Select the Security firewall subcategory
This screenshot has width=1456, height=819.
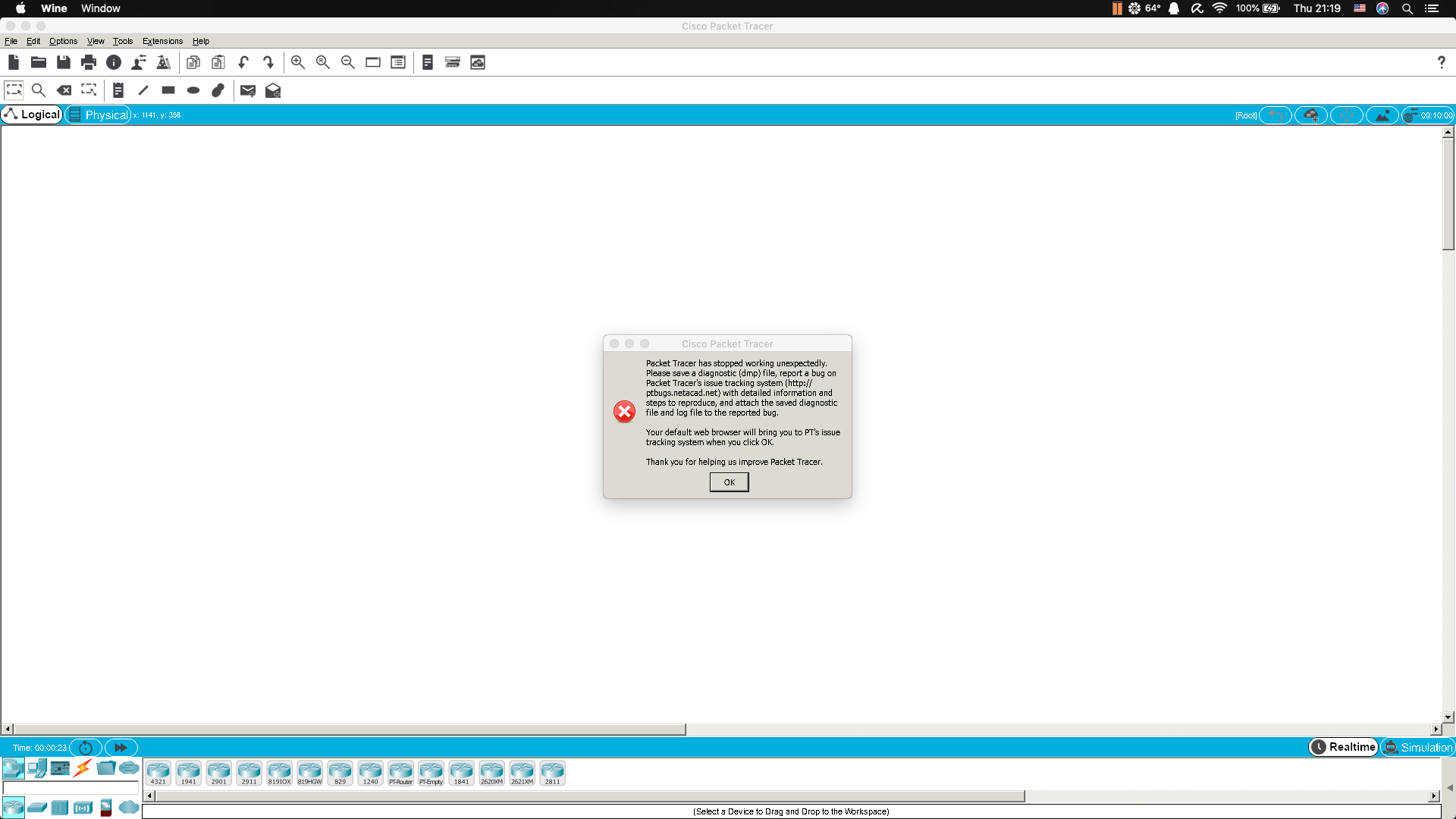click(x=106, y=808)
